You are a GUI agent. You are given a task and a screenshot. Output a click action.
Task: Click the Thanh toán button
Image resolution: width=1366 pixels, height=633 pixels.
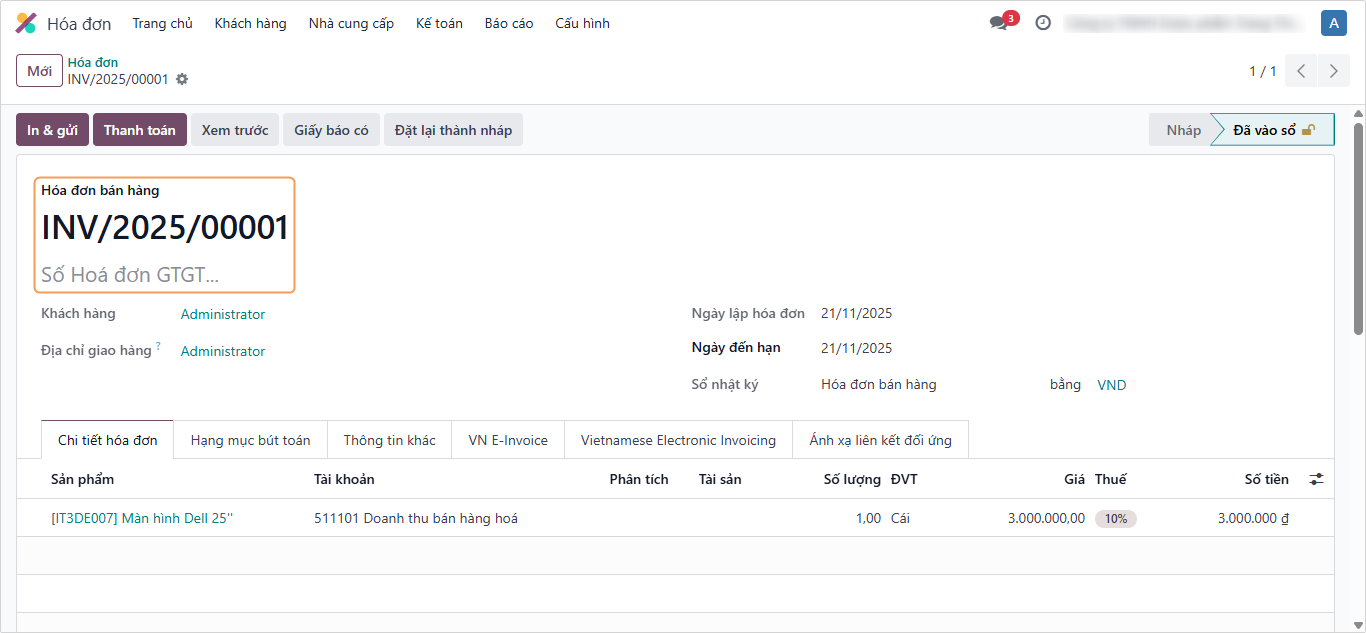click(x=139, y=130)
